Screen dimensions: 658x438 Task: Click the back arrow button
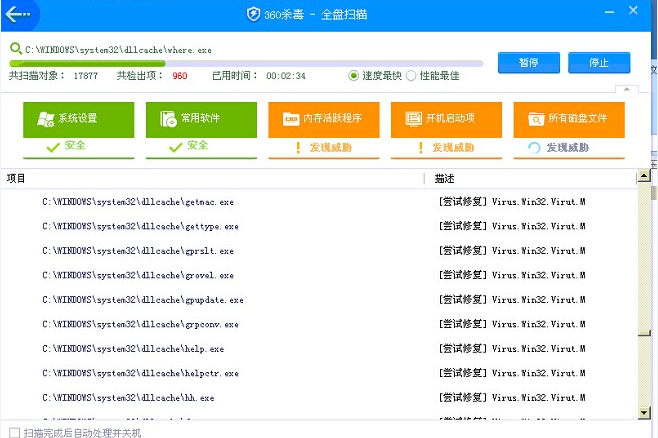19,15
